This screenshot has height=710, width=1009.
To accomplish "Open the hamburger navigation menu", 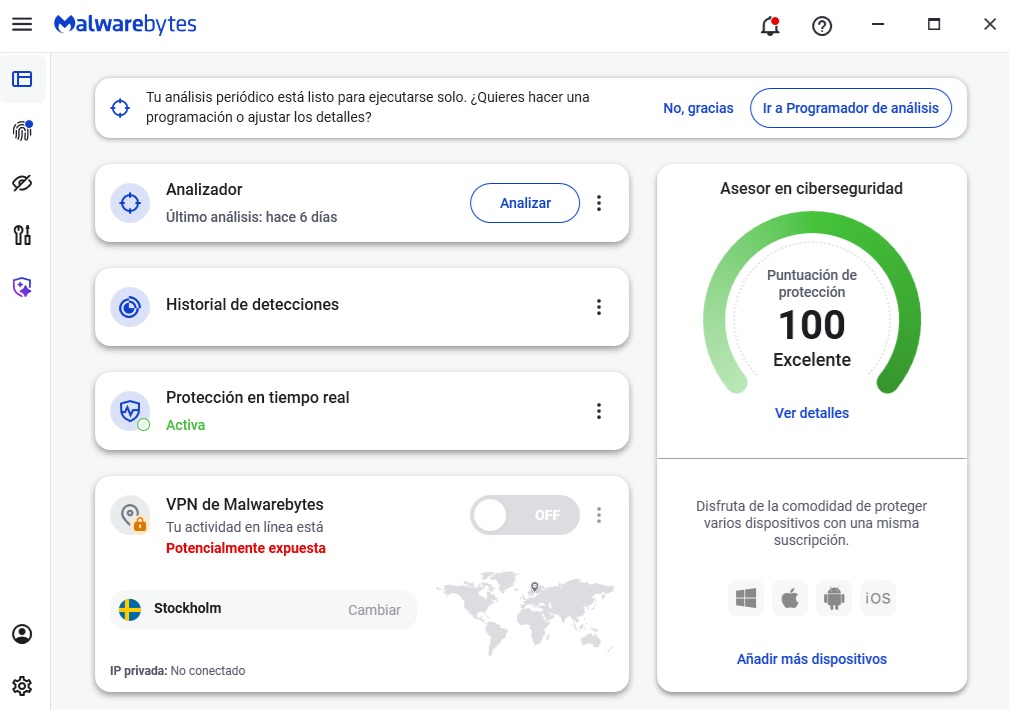I will [x=22, y=24].
